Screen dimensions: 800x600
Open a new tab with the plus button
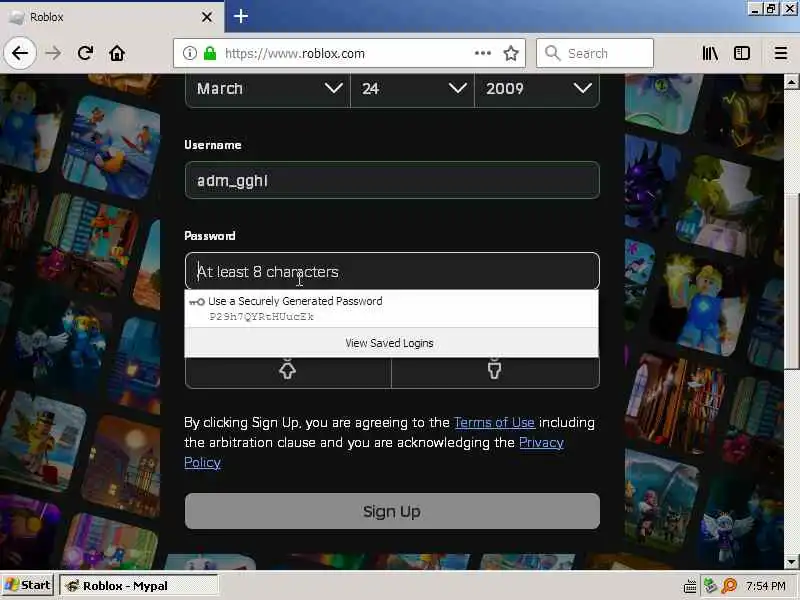[241, 16]
